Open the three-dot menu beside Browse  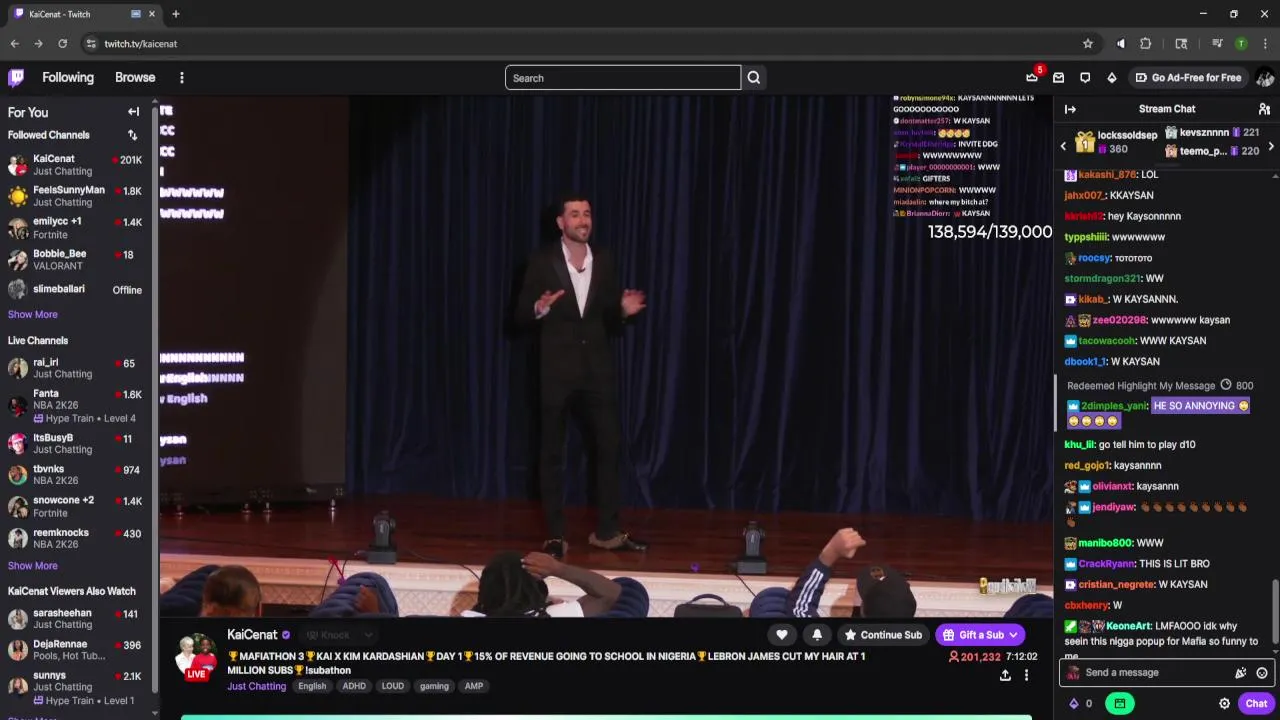click(x=181, y=77)
